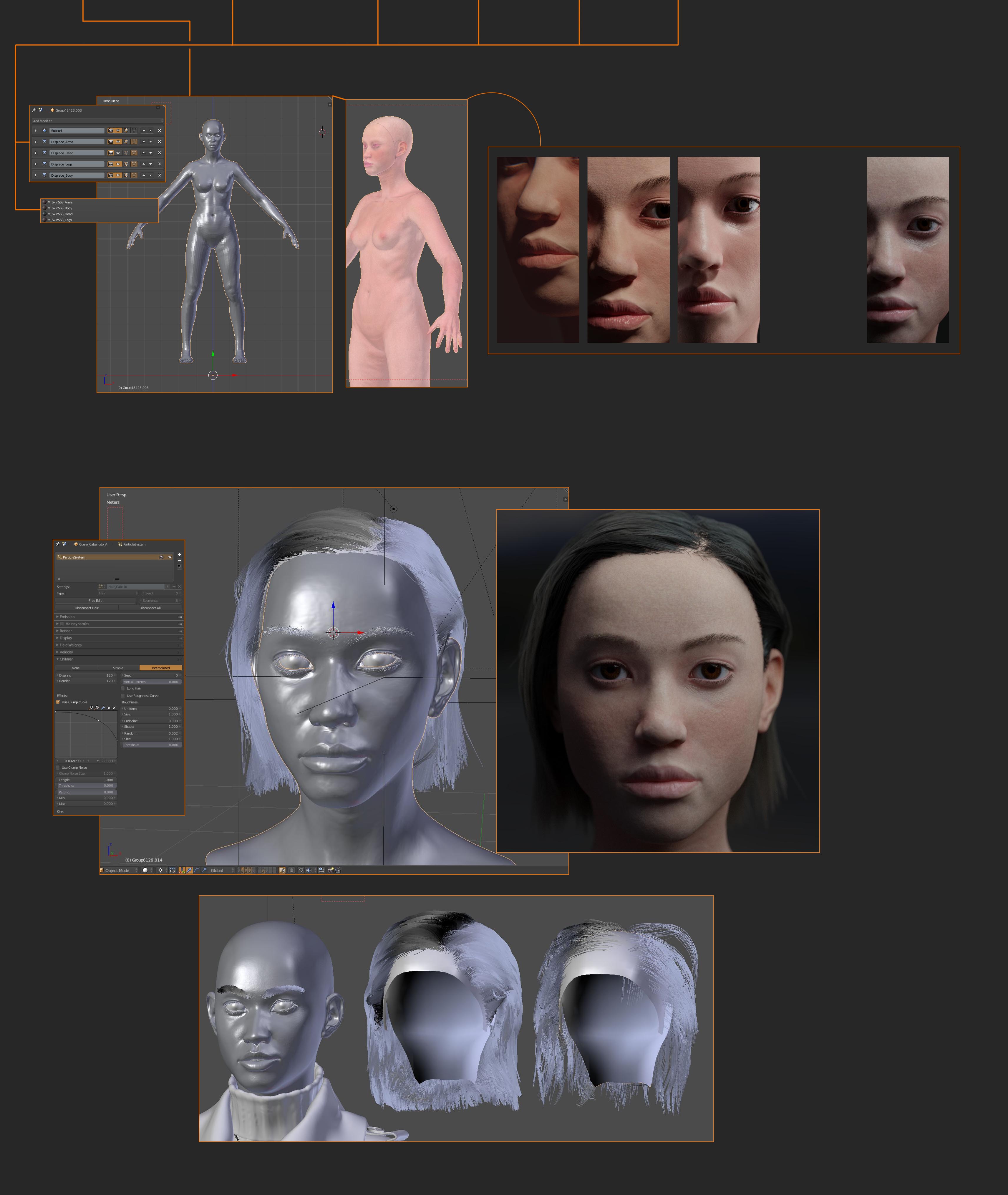Viewport: 1008px width, 1195px height.
Task: Remove the Displace_Body modifier
Action: point(160,175)
